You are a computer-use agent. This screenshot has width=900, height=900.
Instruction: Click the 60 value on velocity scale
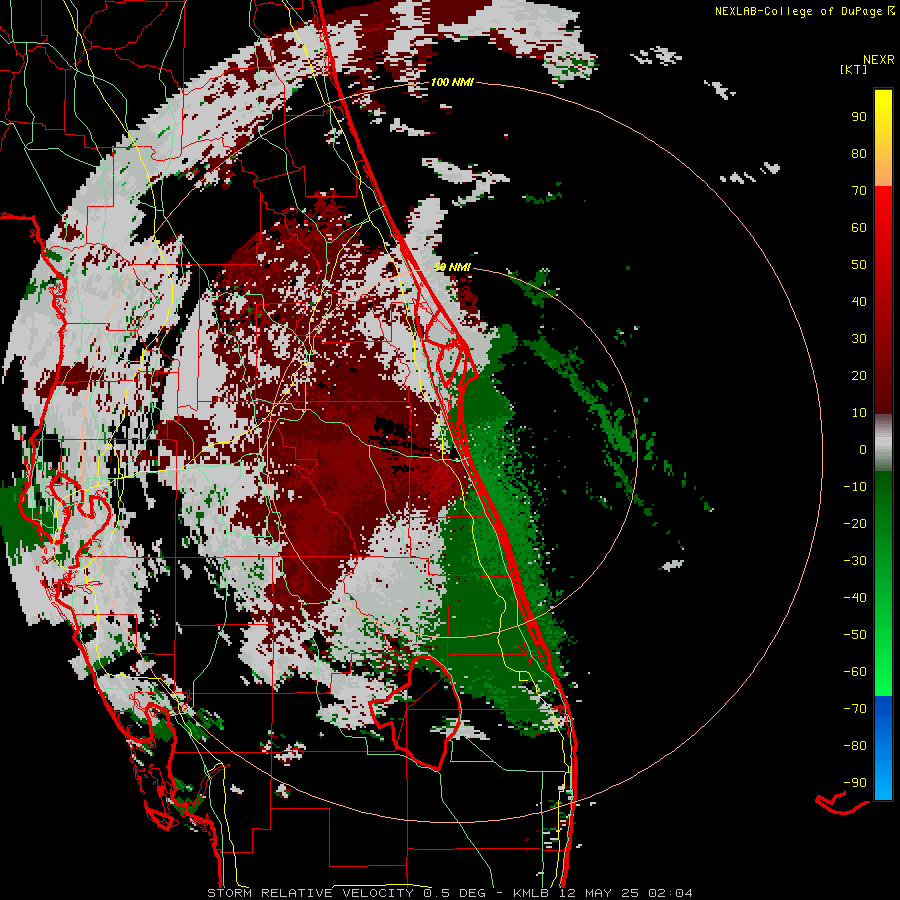[859, 227]
